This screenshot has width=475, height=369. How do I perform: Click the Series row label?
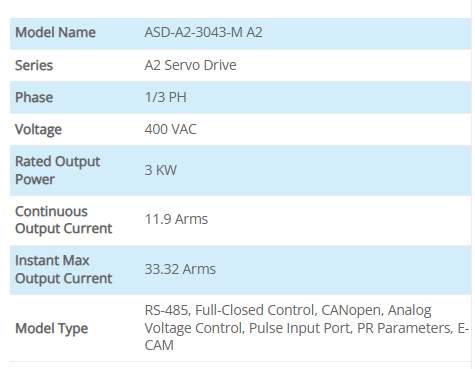[x=34, y=65]
